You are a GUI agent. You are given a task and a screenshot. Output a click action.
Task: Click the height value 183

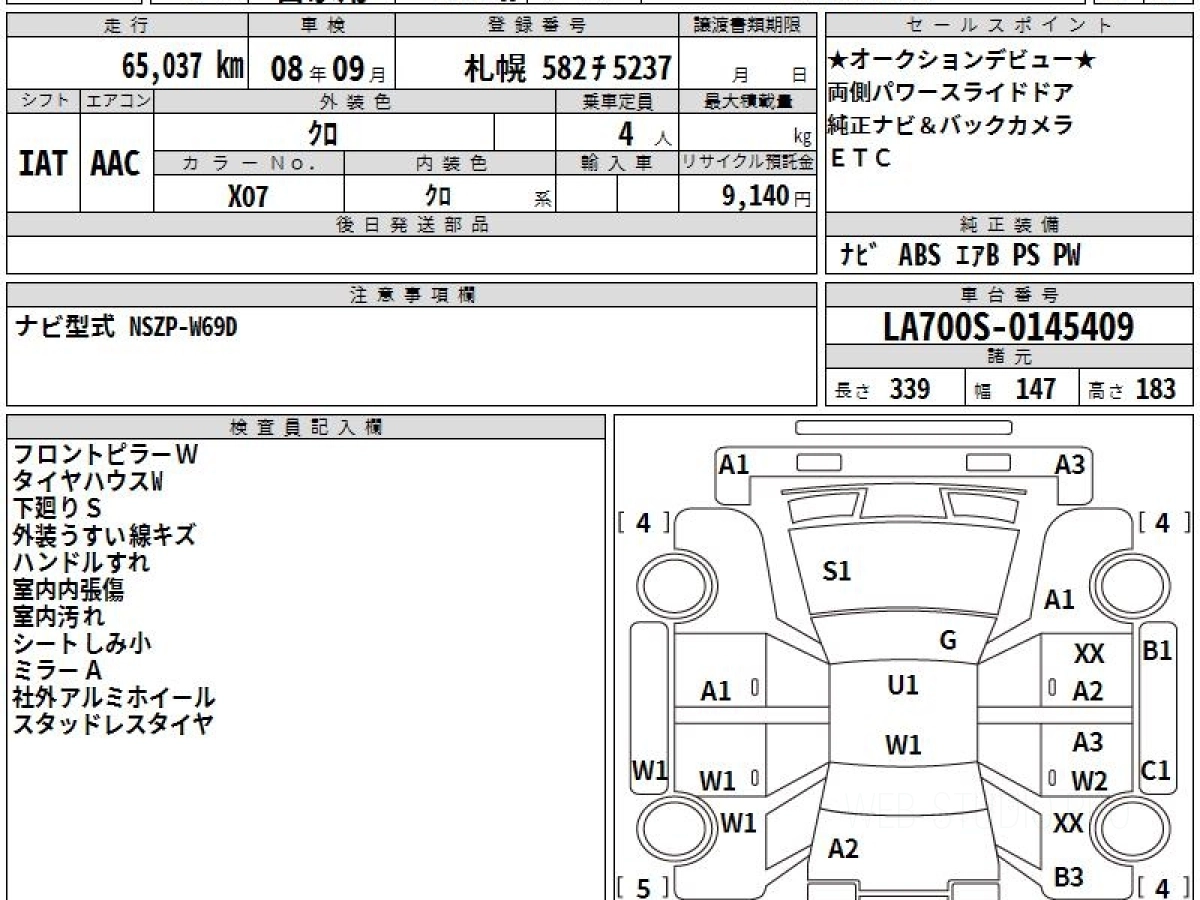(1154, 389)
